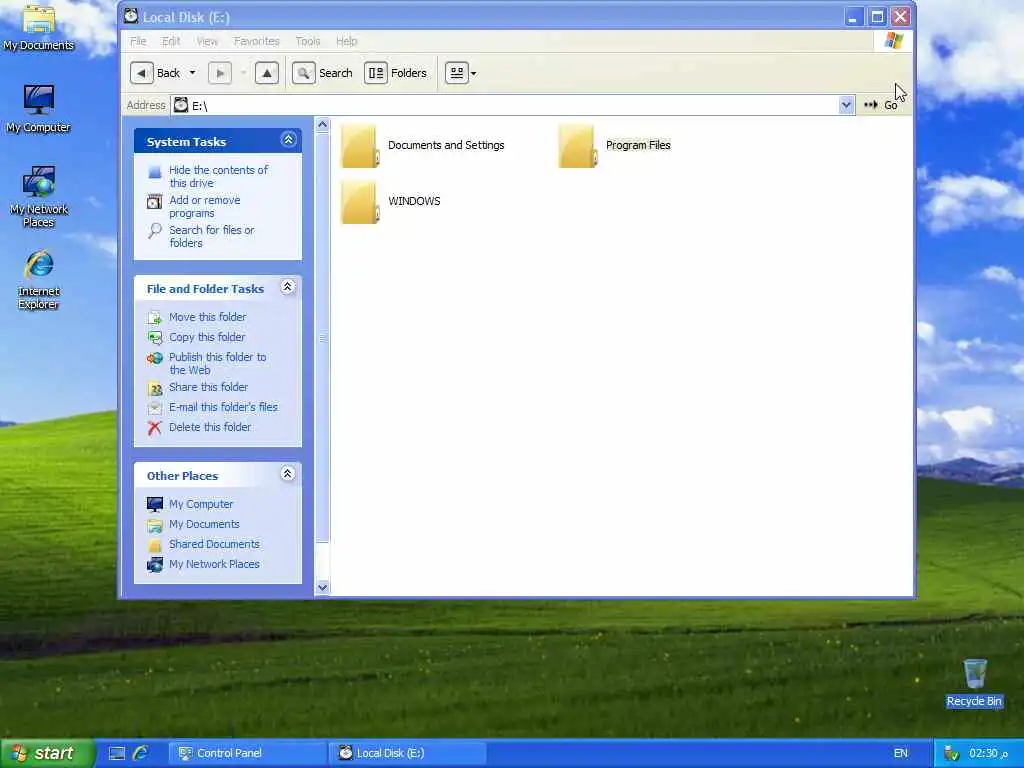
Task: Expand the Address bar dropdown list
Action: 846,105
